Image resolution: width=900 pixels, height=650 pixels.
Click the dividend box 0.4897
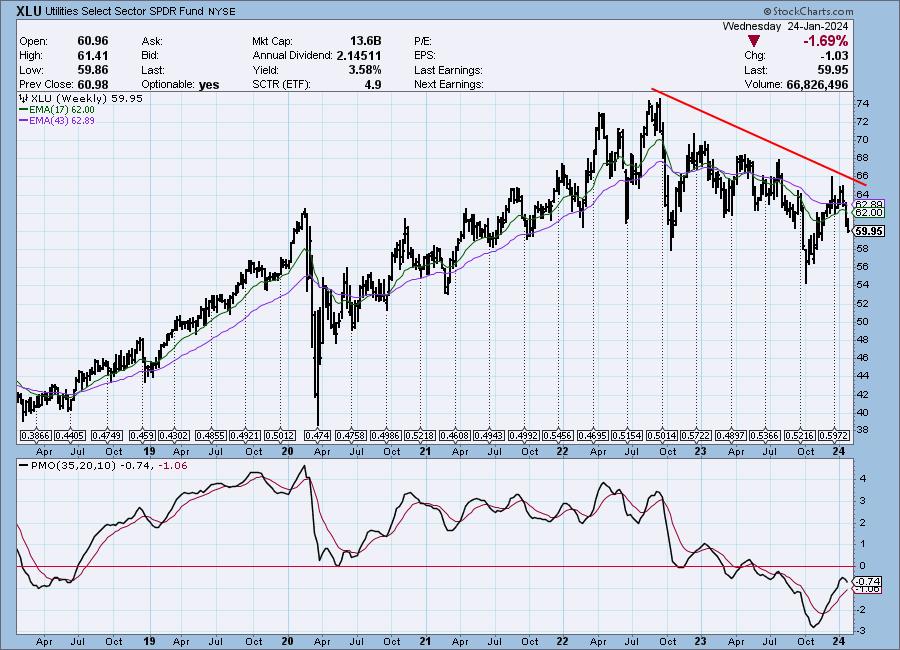pos(731,436)
